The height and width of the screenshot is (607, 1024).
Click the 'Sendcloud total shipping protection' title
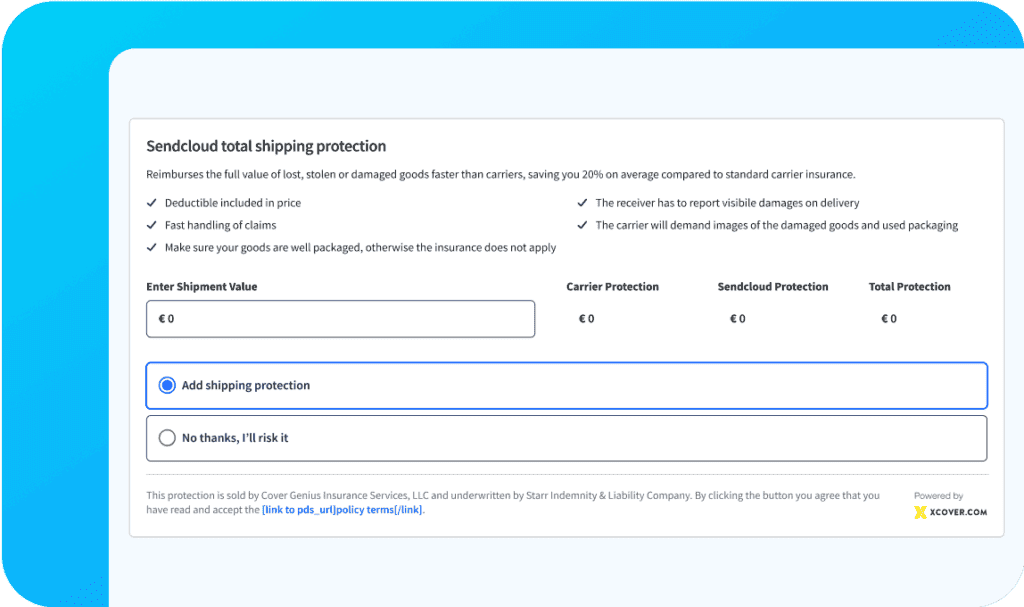pyautogui.click(x=266, y=145)
